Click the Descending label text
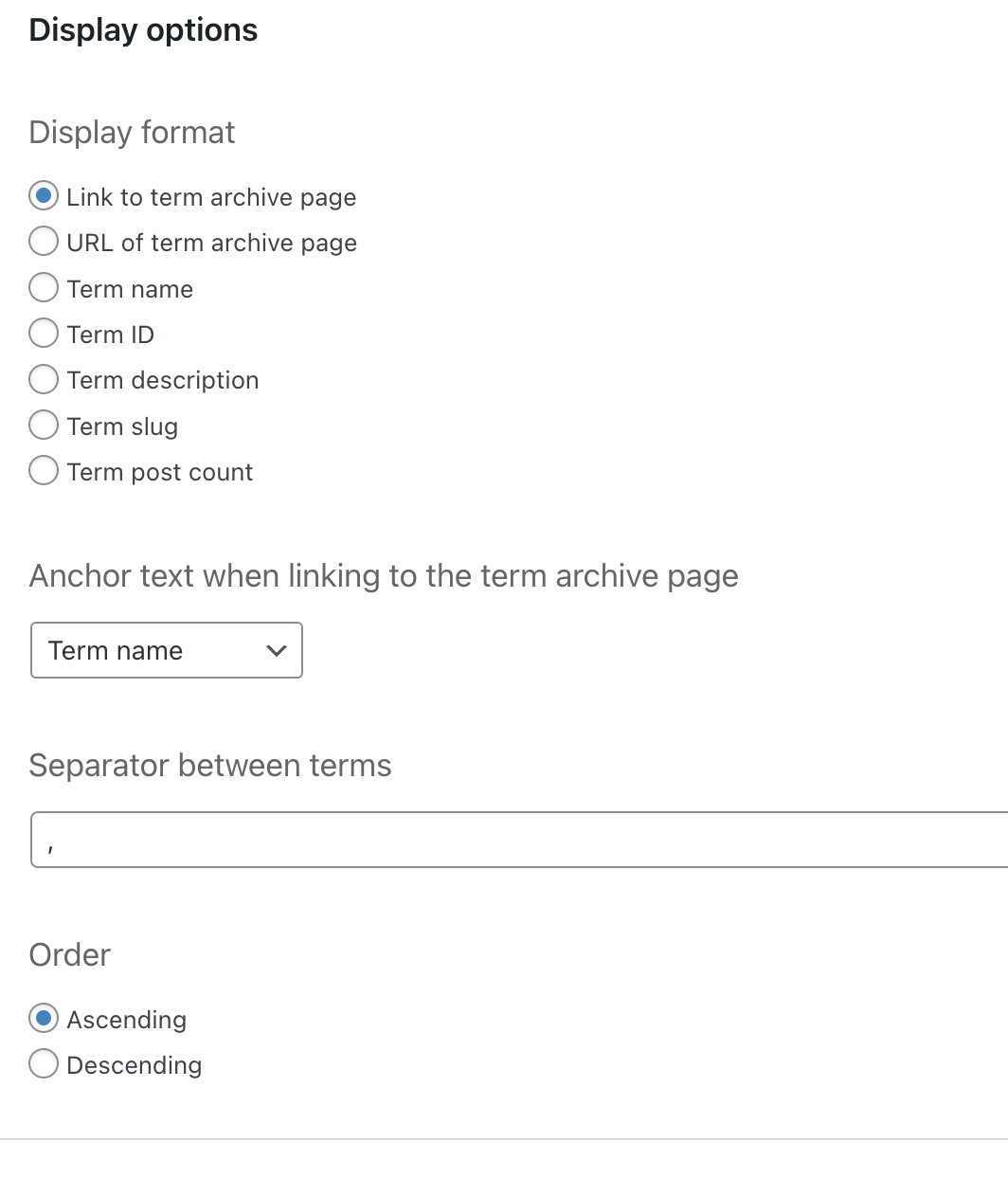 [135, 1065]
